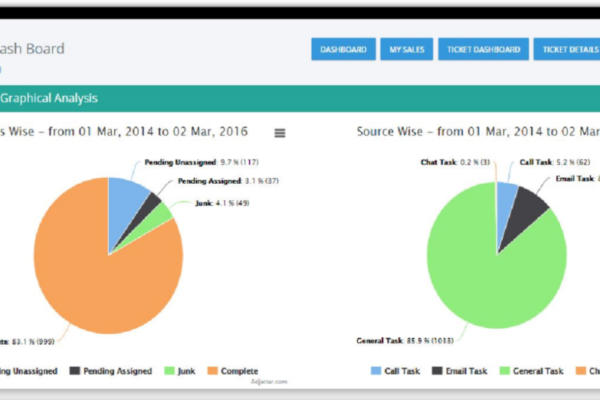Click the Graphical Analysis panel header

pyautogui.click(x=300, y=98)
